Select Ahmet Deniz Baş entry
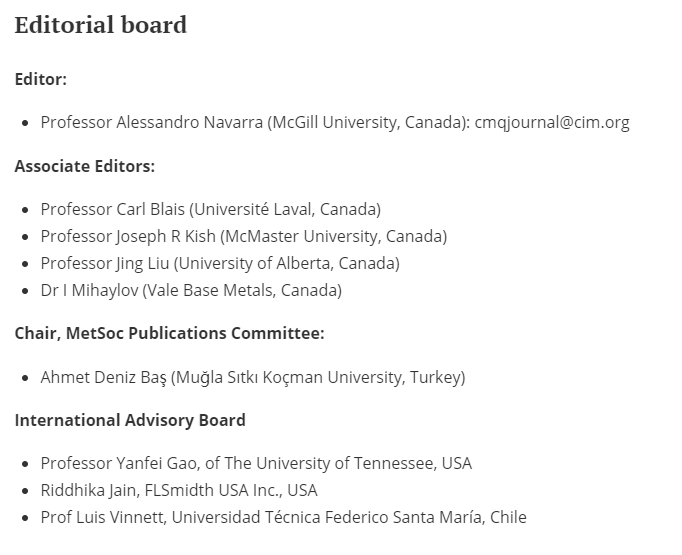The image size is (682, 555). pyautogui.click(x=253, y=377)
